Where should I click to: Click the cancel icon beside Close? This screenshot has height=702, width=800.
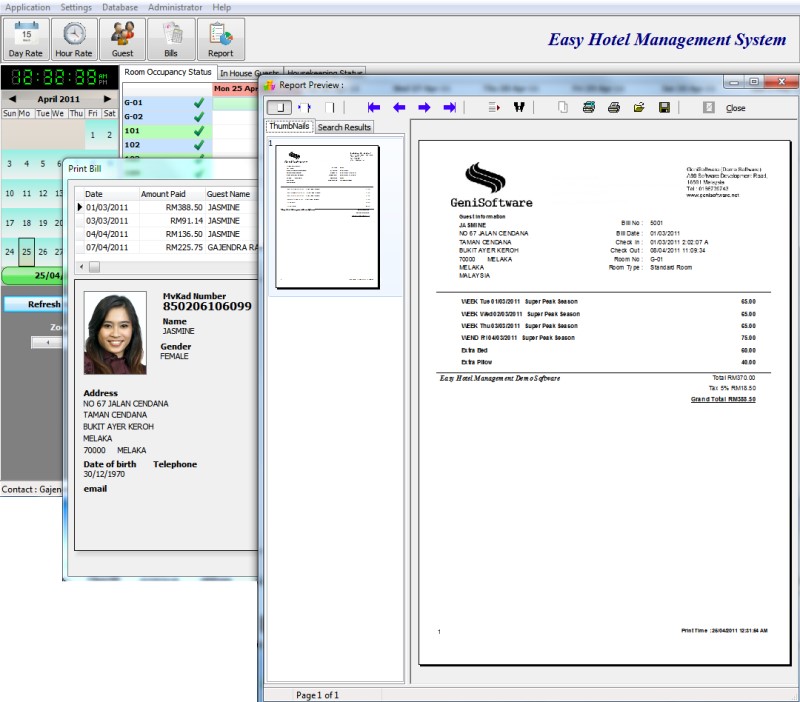[709, 107]
